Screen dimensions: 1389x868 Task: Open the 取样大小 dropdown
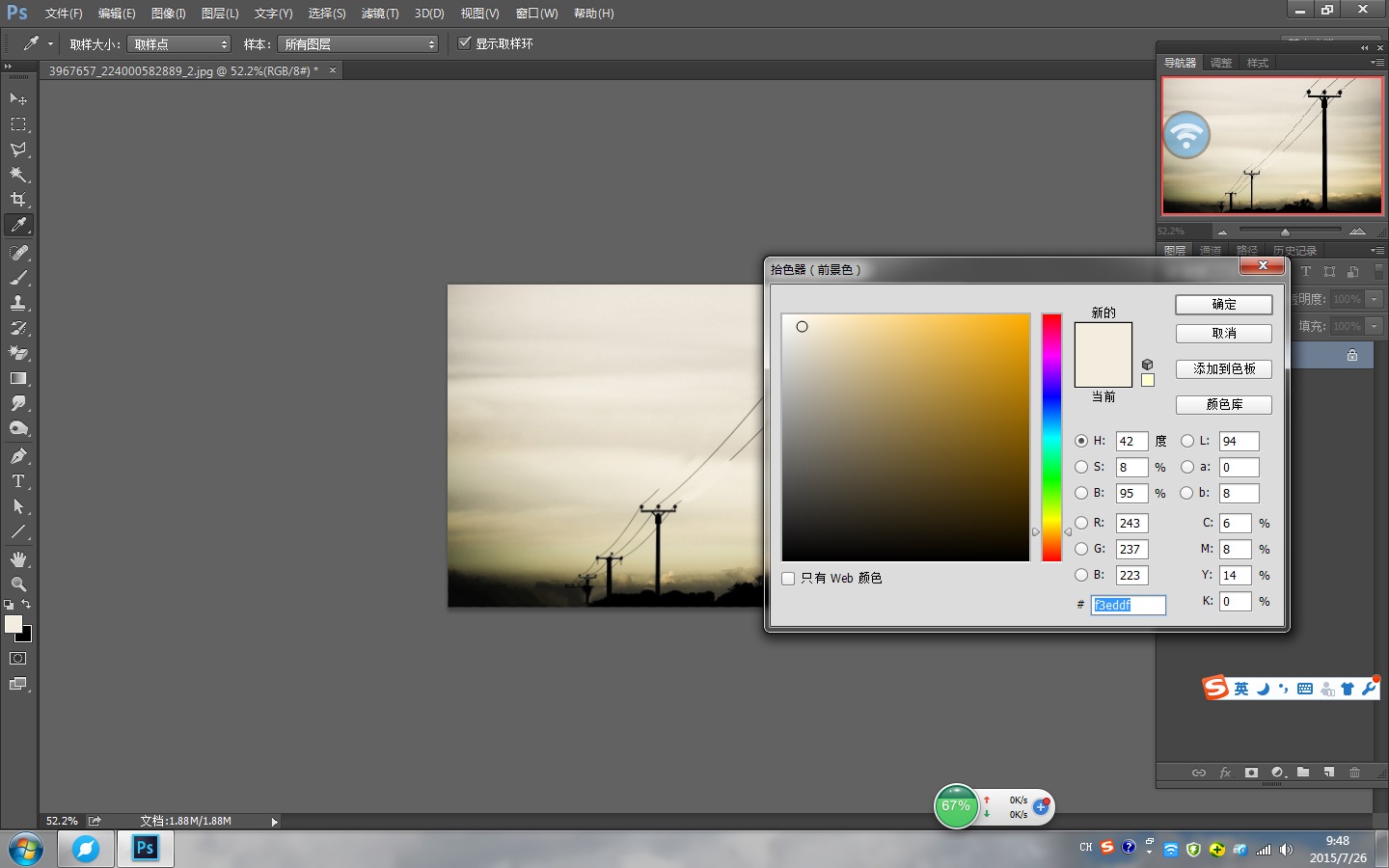pos(179,44)
